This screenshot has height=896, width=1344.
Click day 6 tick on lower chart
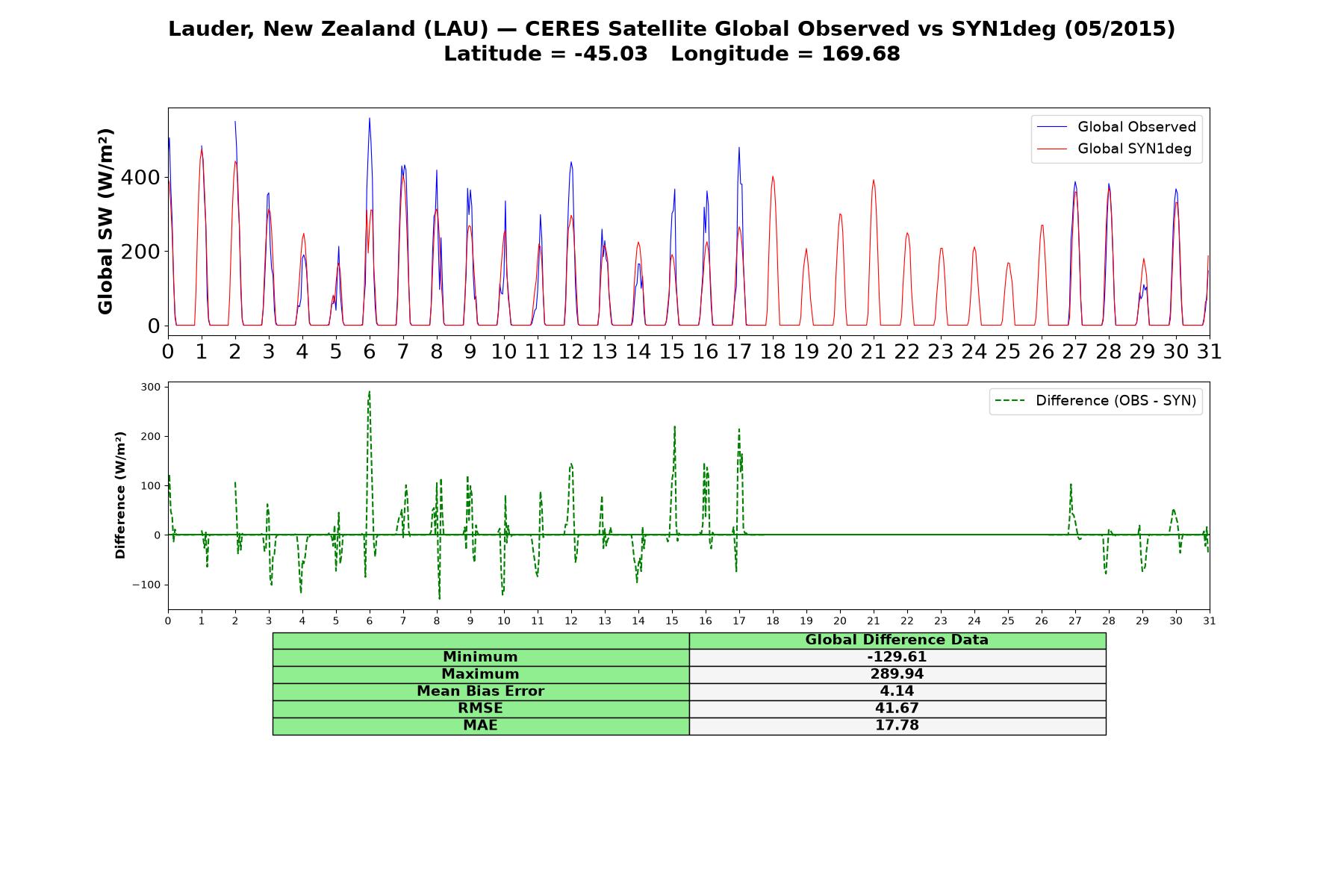click(370, 621)
